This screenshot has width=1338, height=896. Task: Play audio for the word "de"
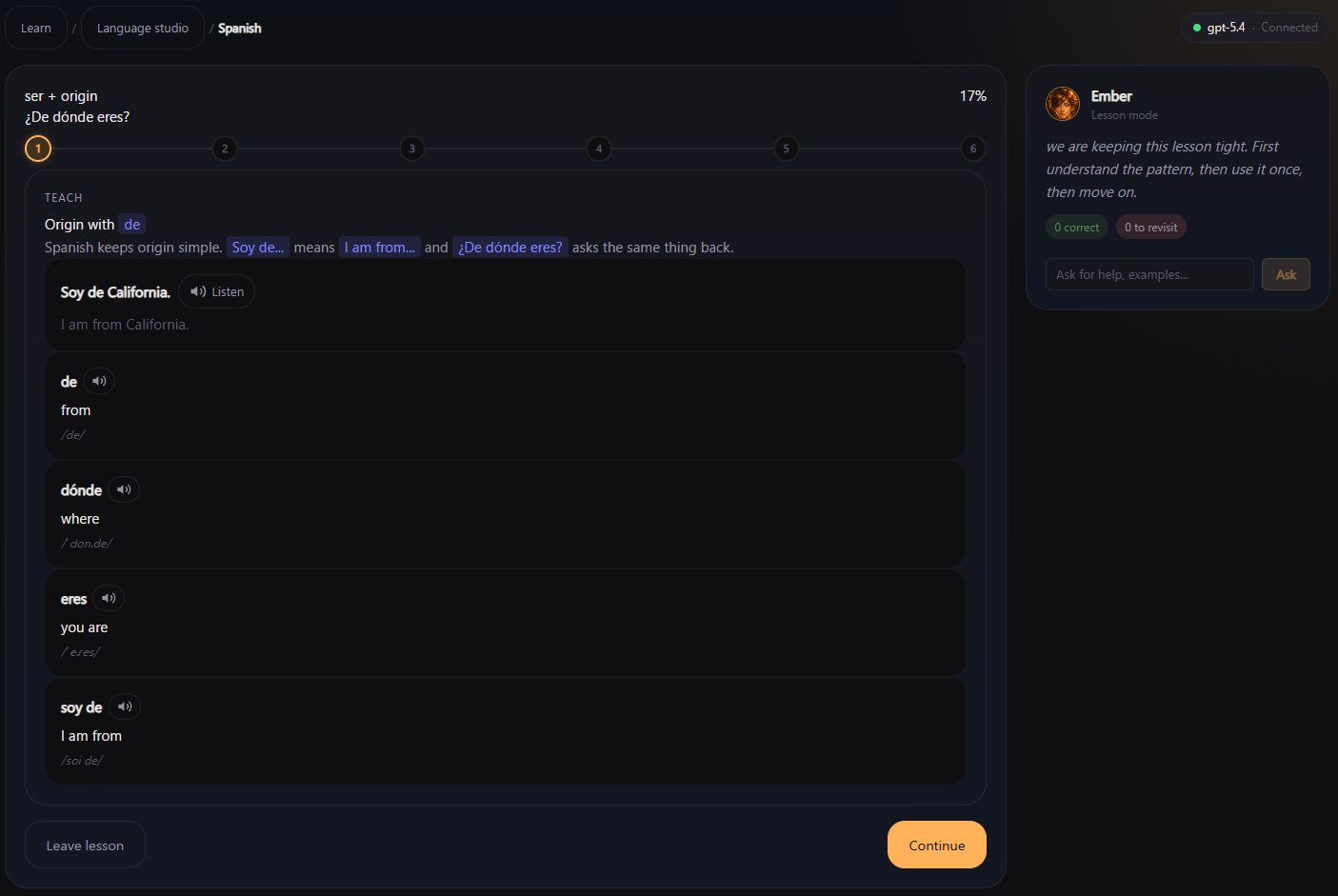(100, 380)
